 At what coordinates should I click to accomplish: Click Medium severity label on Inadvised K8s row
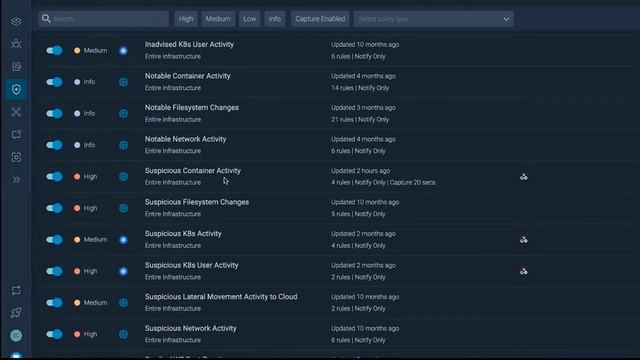point(95,51)
